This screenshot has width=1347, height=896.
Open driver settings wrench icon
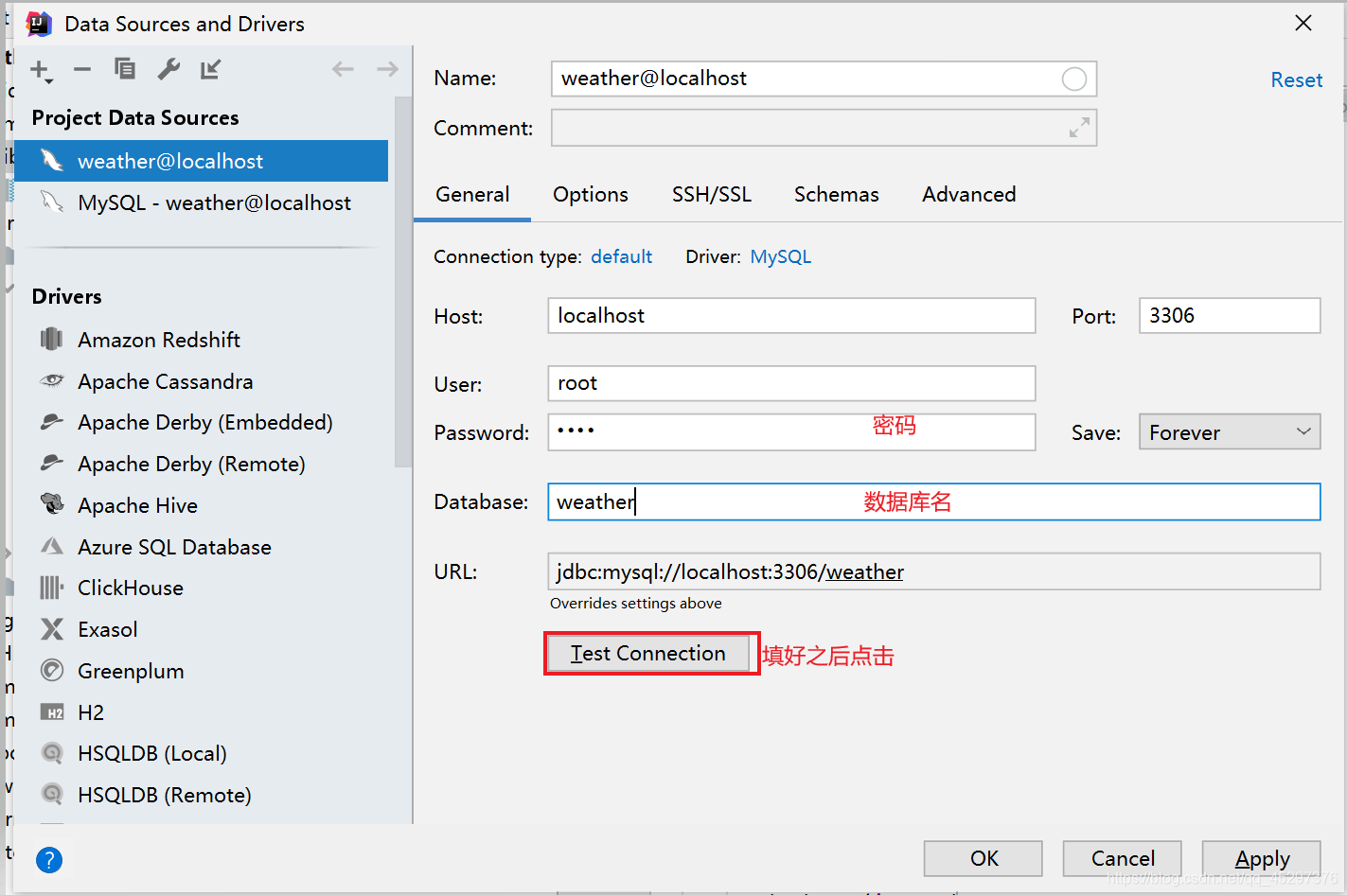click(x=168, y=68)
